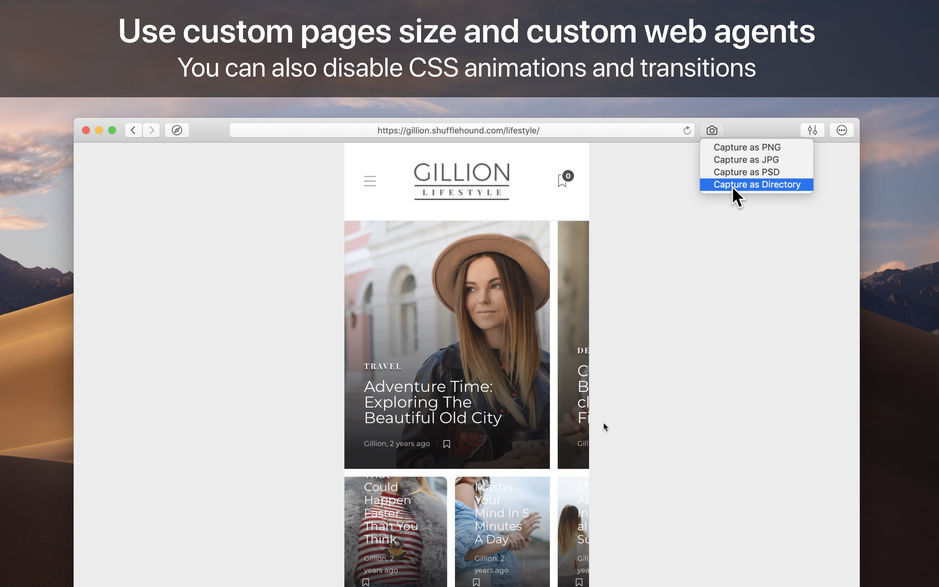
Task: Navigate back using the back arrow
Action: tap(133, 130)
